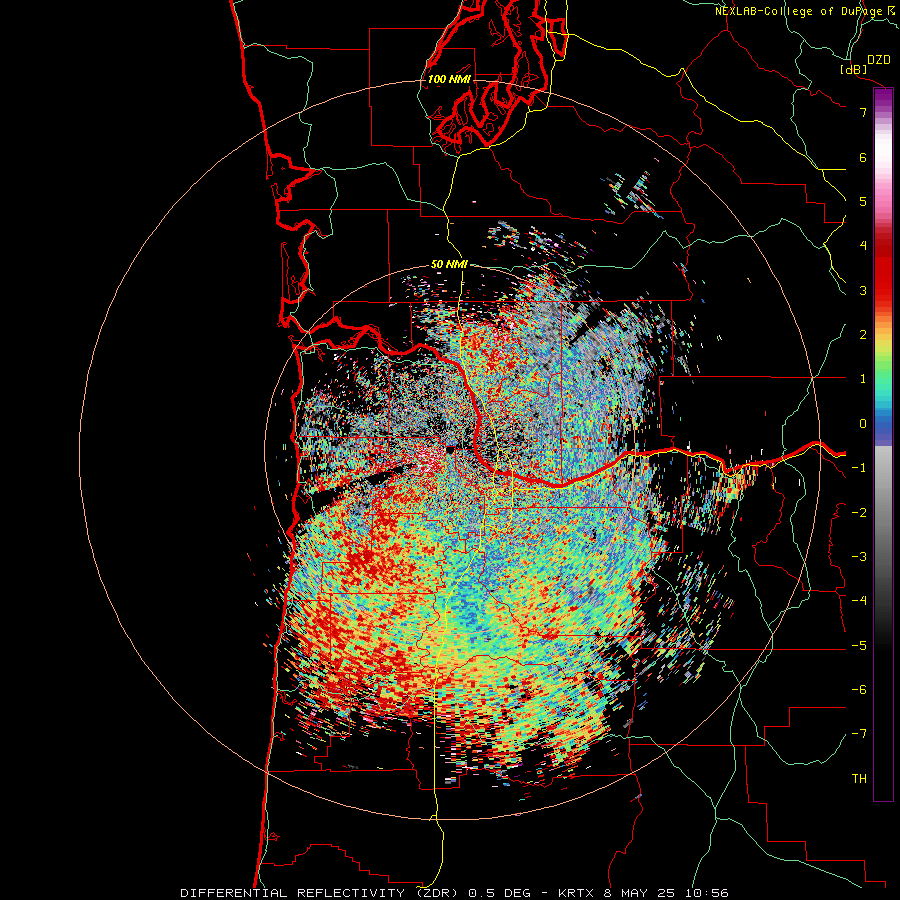The width and height of the screenshot is (900, 900).
Task: Click the 1 value on the color scale
Action: tap(863, 379)
